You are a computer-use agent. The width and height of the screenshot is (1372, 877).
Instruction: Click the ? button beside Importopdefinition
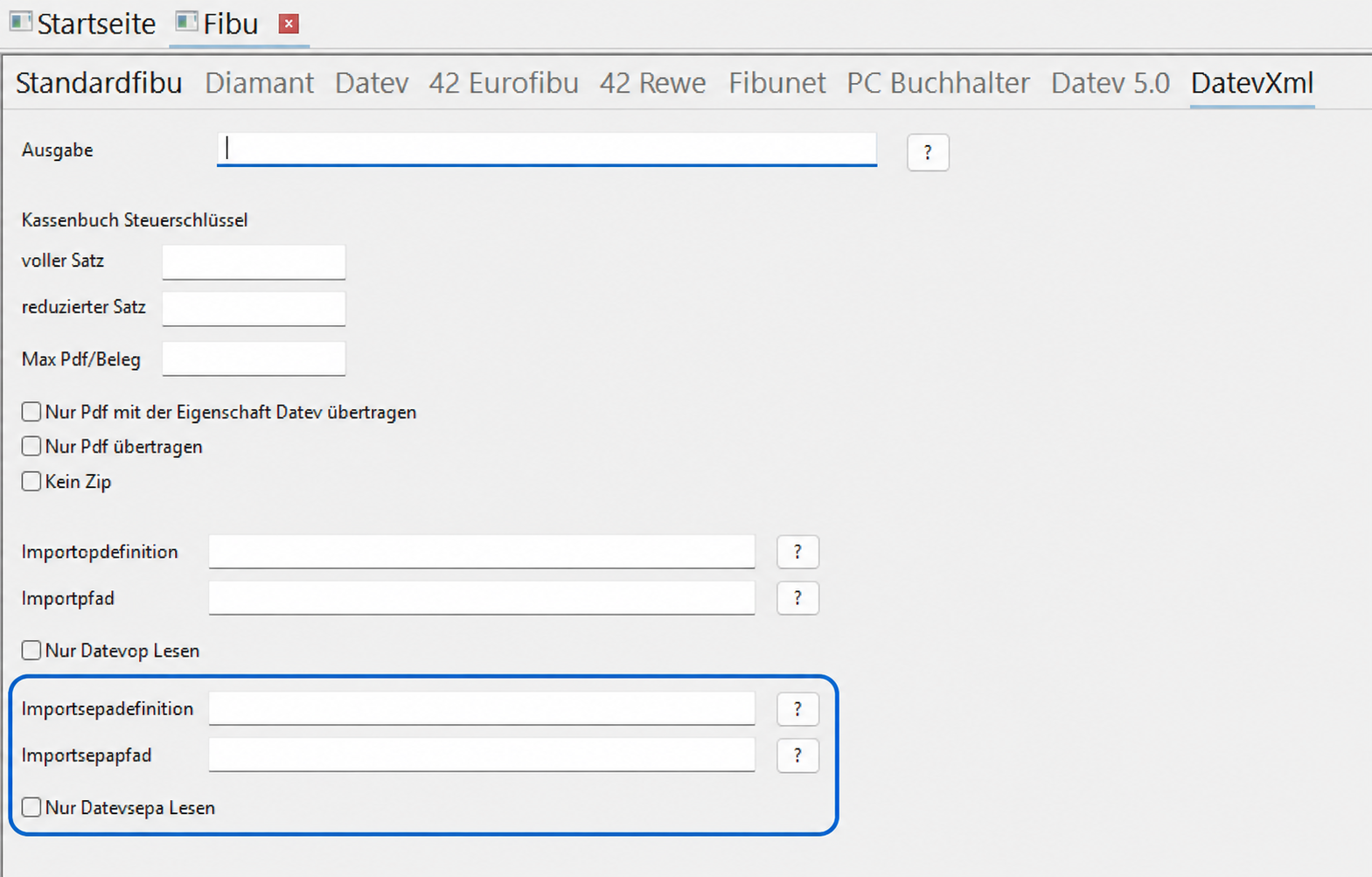[797, 552]
